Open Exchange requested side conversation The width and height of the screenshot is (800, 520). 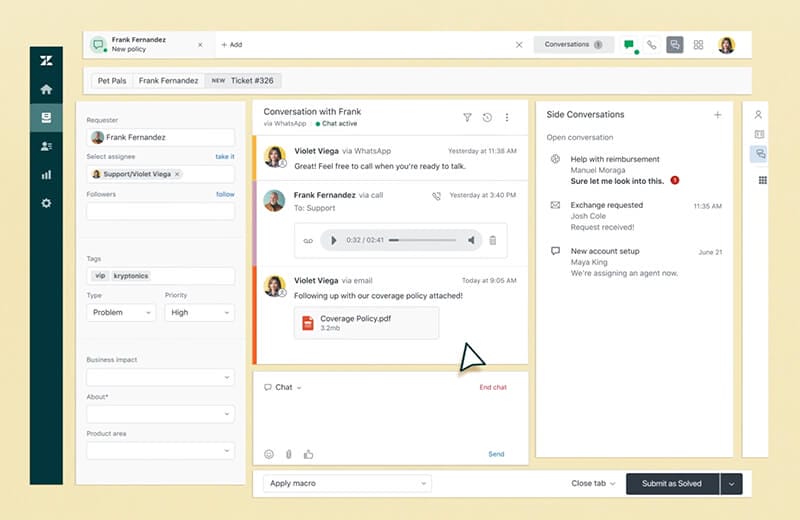634,216
